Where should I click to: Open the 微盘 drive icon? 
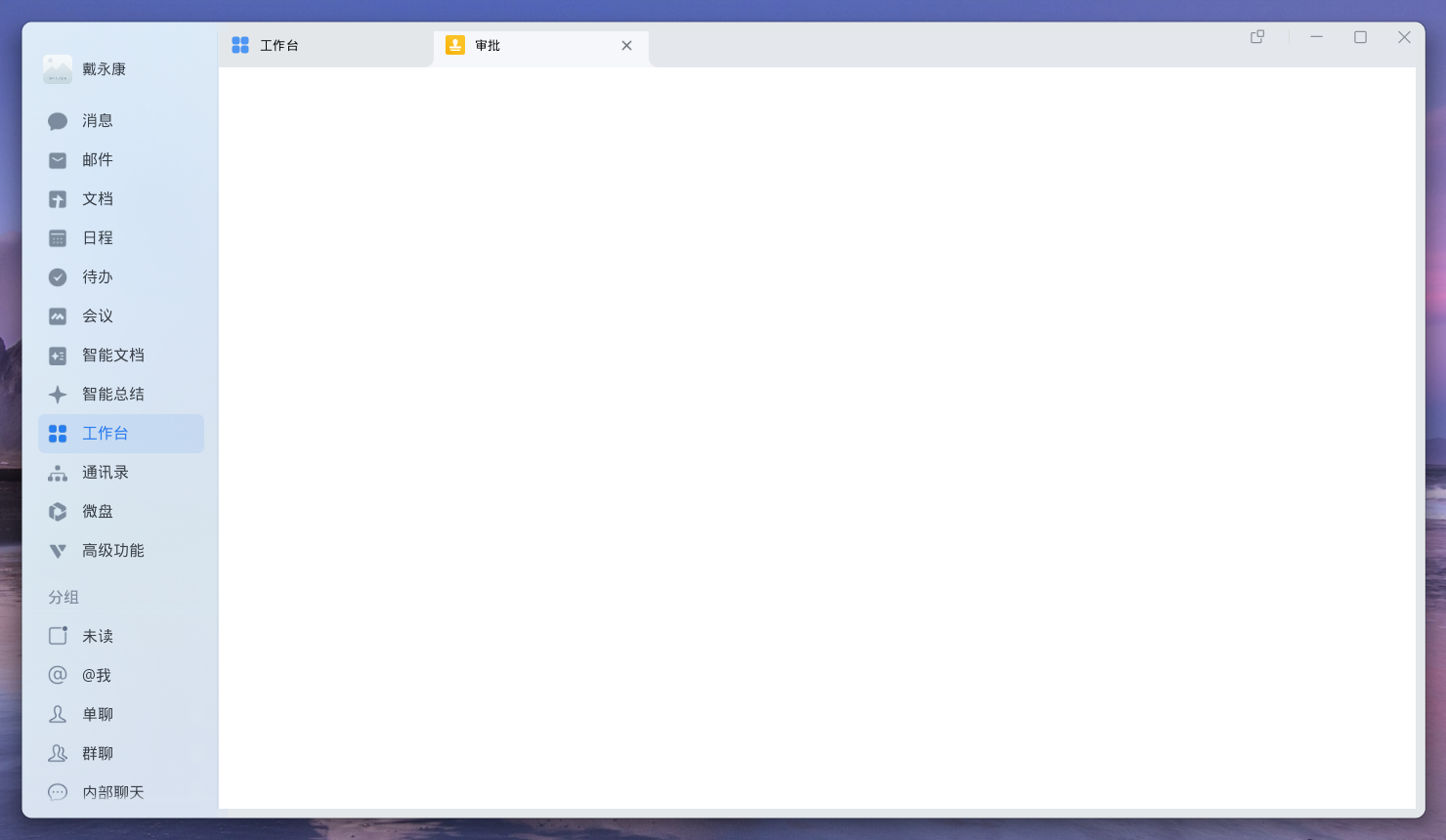coord(58,512)
